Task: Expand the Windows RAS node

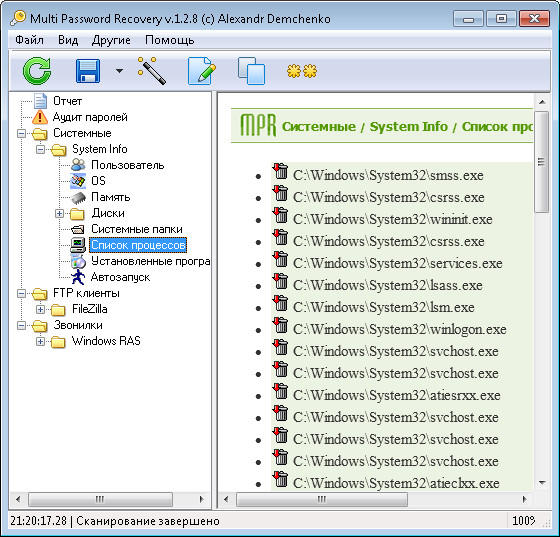Action: point(40,342)
